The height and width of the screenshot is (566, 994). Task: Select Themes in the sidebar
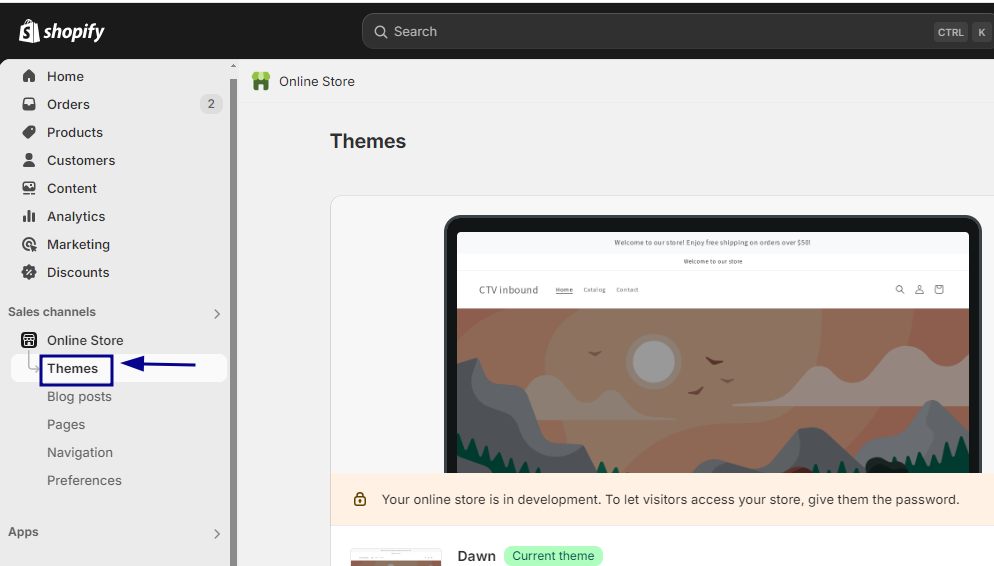coord(73,369)
